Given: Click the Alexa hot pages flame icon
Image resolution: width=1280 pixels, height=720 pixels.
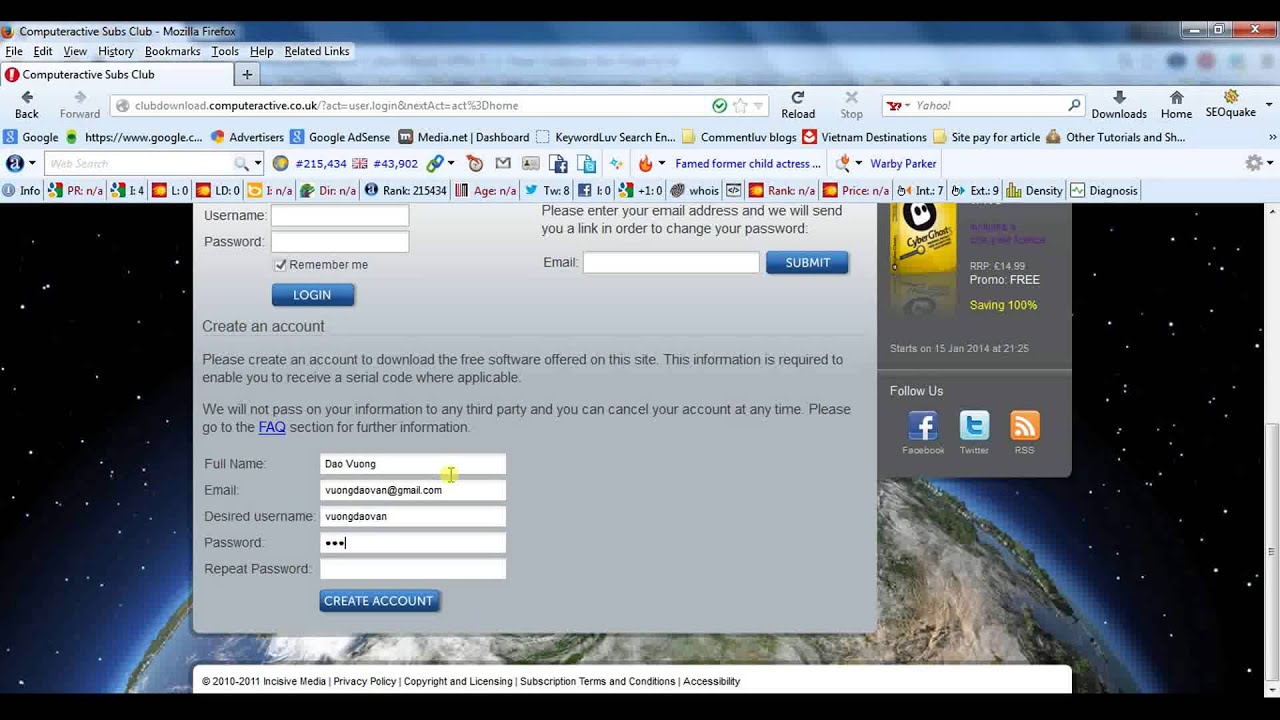Looking at the screenshot, I should (645, 163).
